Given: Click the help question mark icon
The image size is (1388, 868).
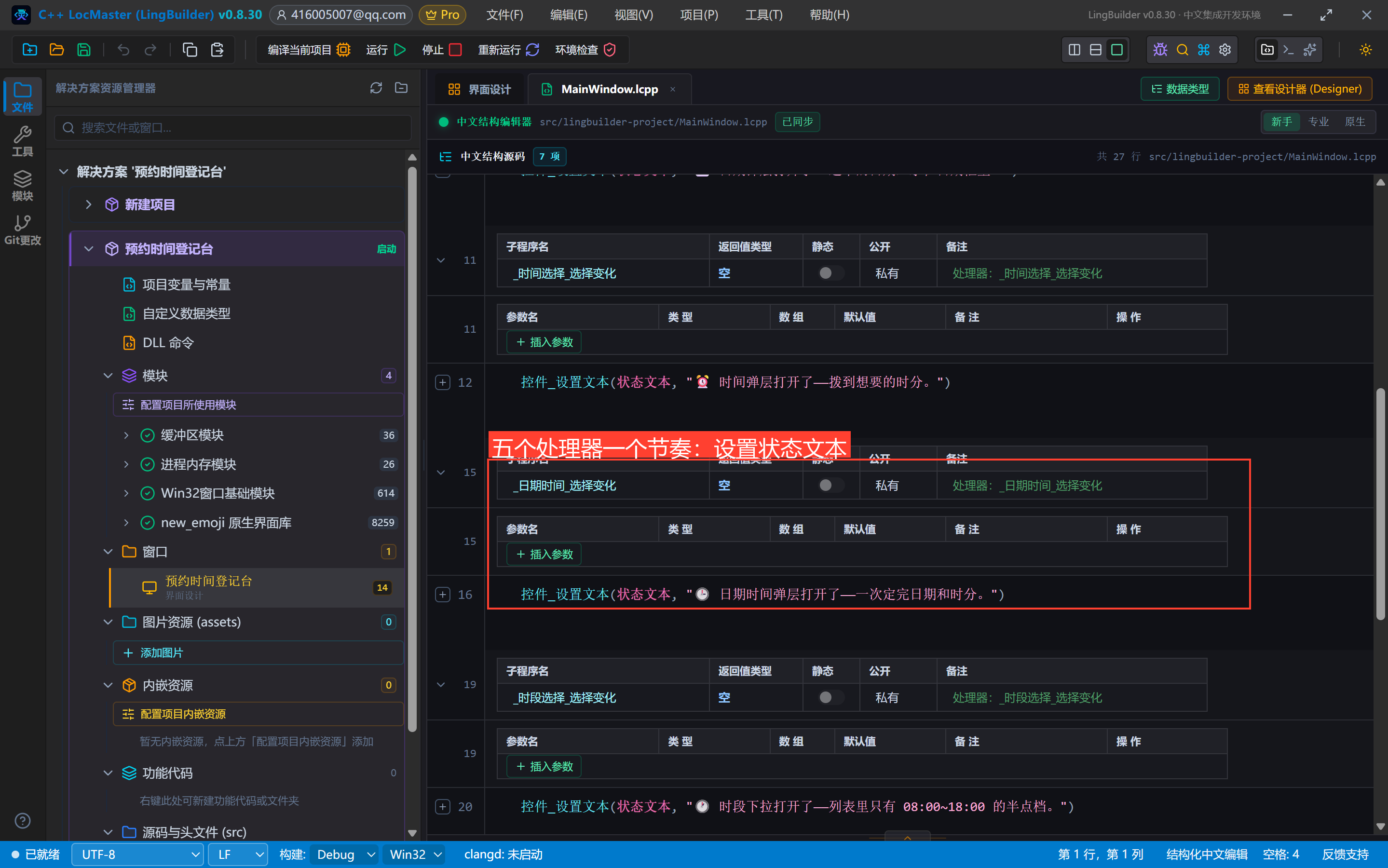Looking at the screenshot, I should (22, 821).
